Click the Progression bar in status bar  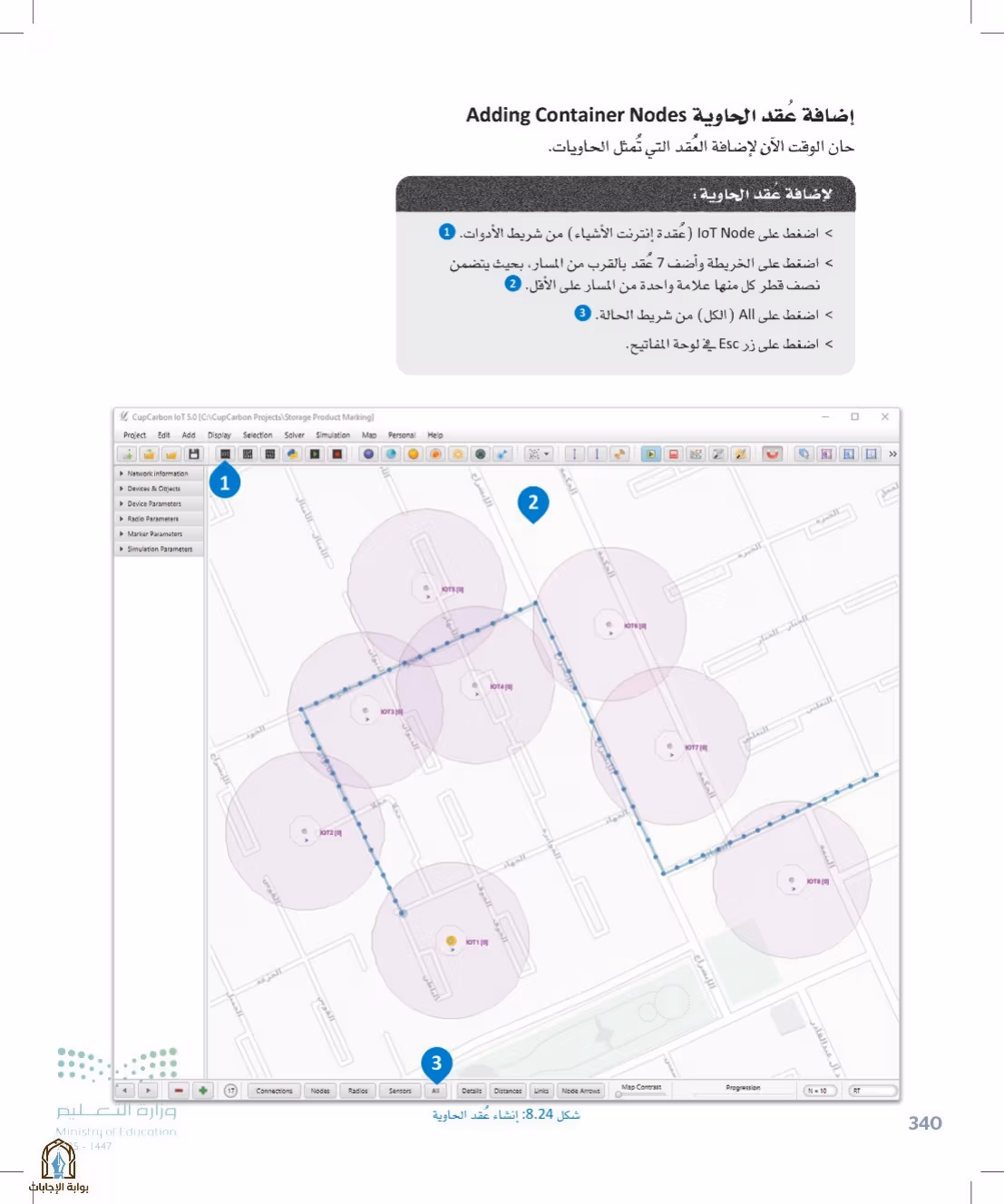pyautogui.click(x=744, y=1094)
